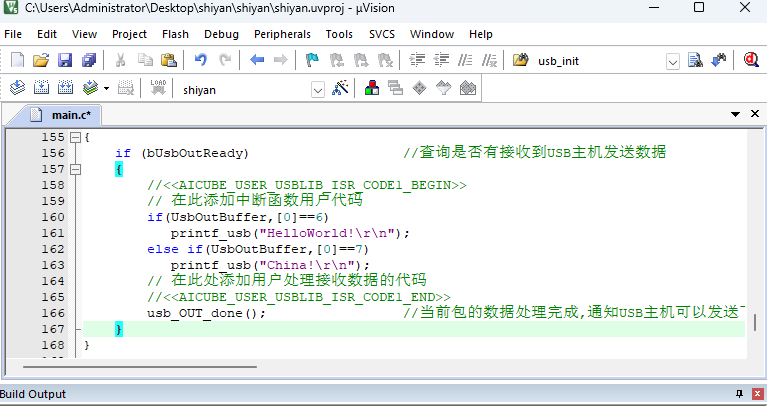
Task: Open the batch build dropdown arrow
Action: tap(106, 89)
